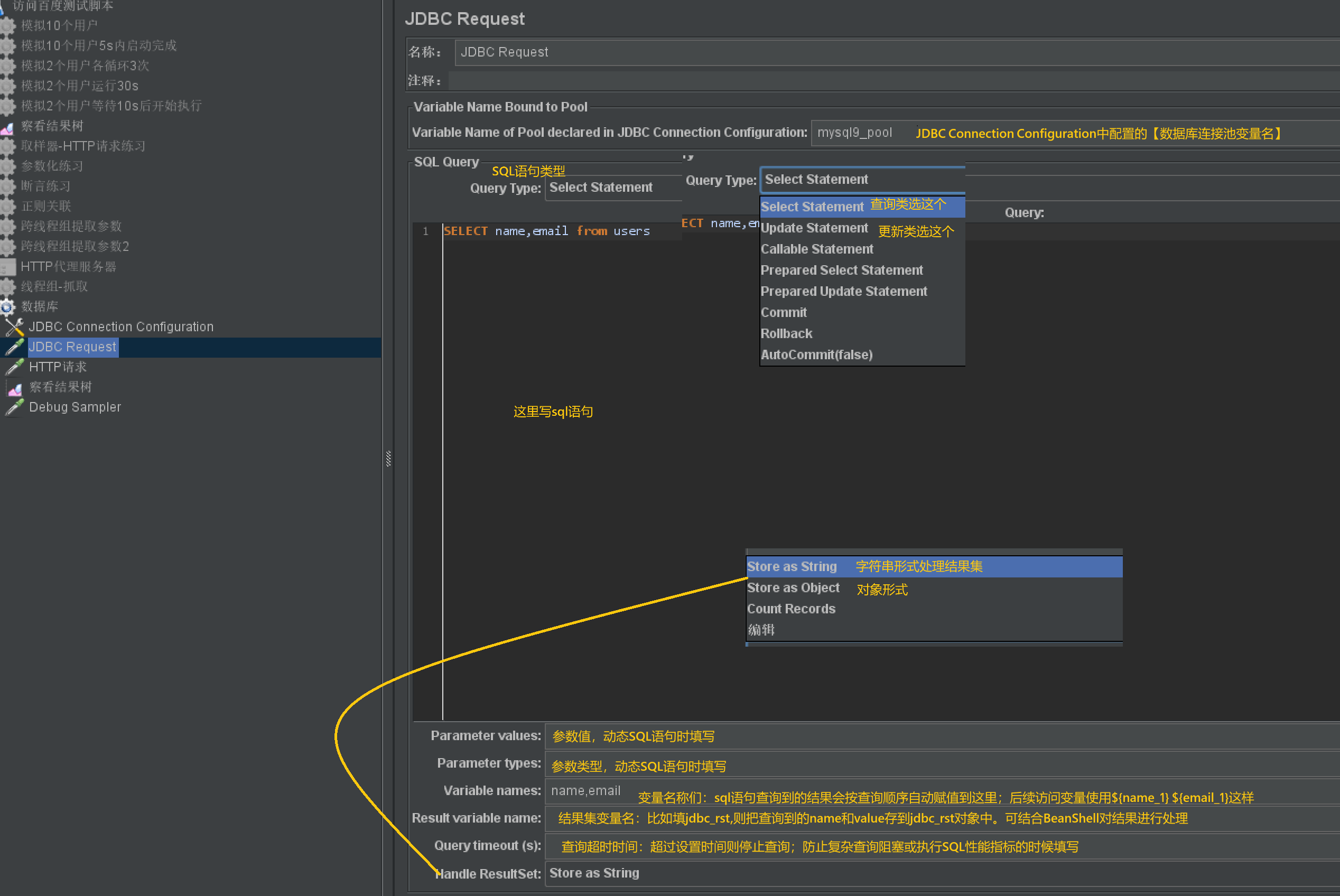Image resolution: width=1340 pixels, height=896 pixels.
Task: Click the 察看结果树 listener icon under 数据库
Action: 14,388
